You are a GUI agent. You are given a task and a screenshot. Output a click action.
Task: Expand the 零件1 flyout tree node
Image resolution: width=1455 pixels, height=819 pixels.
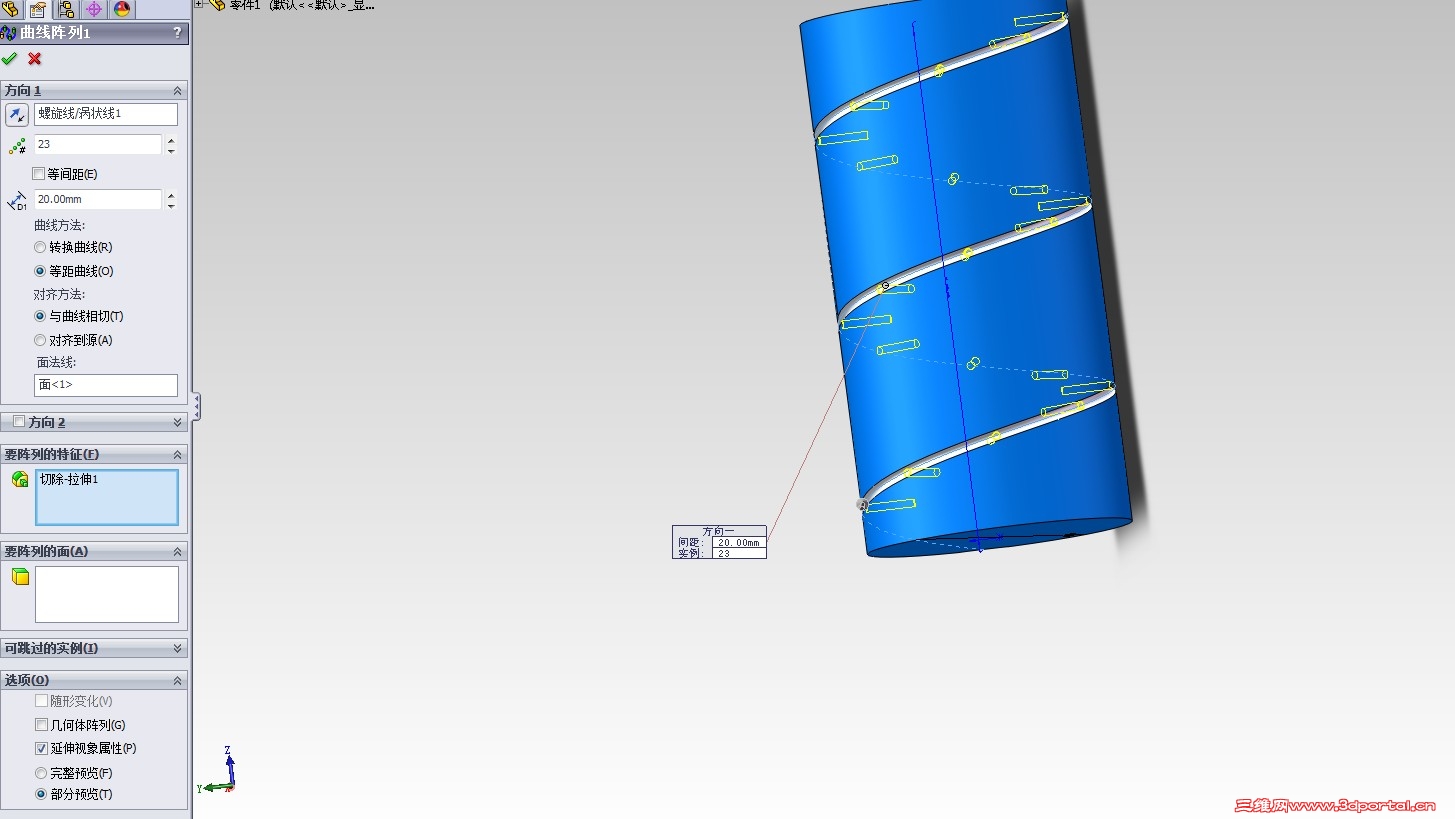tap(199, 4)
